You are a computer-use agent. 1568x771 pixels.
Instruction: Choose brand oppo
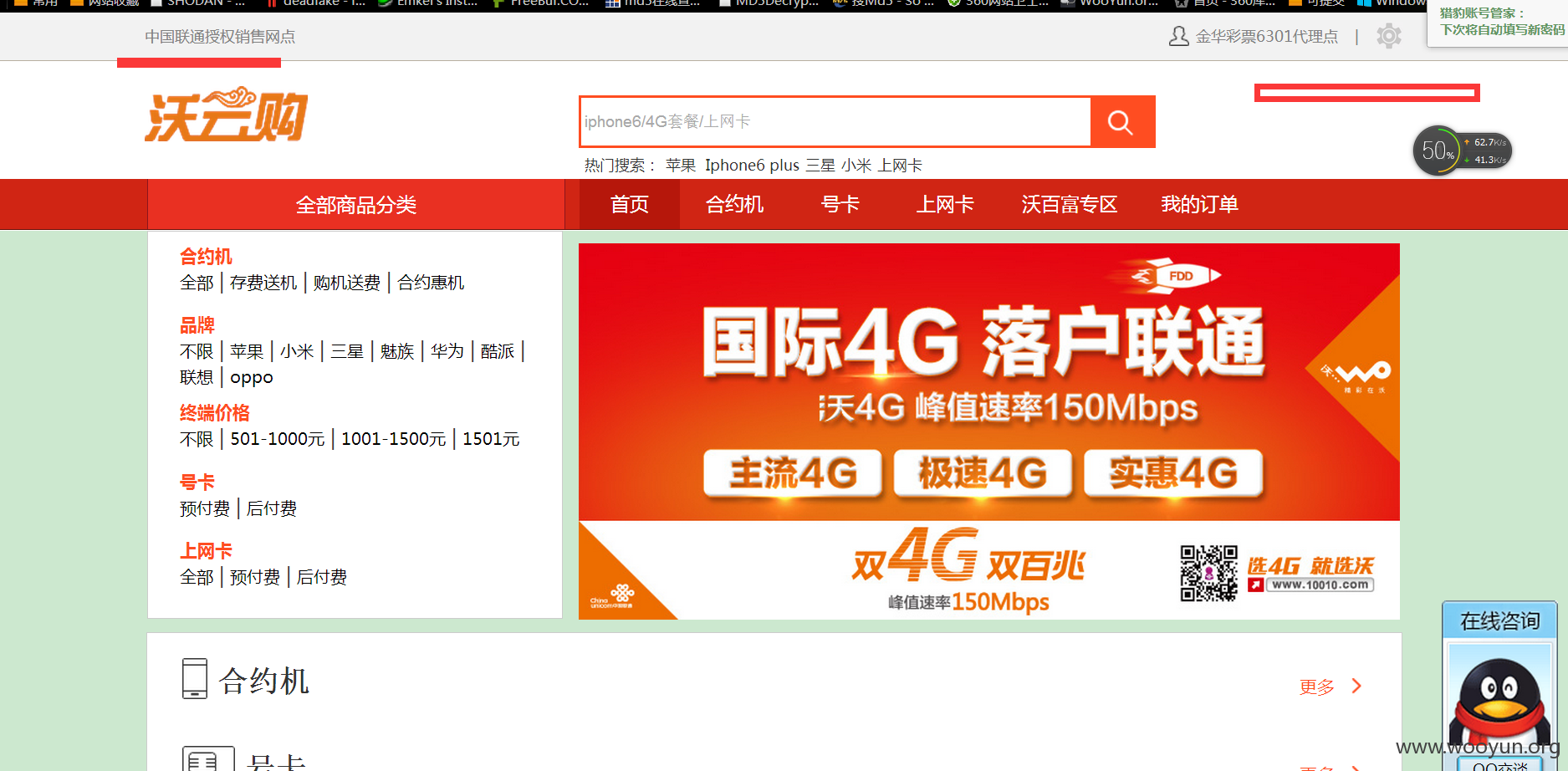252,378
